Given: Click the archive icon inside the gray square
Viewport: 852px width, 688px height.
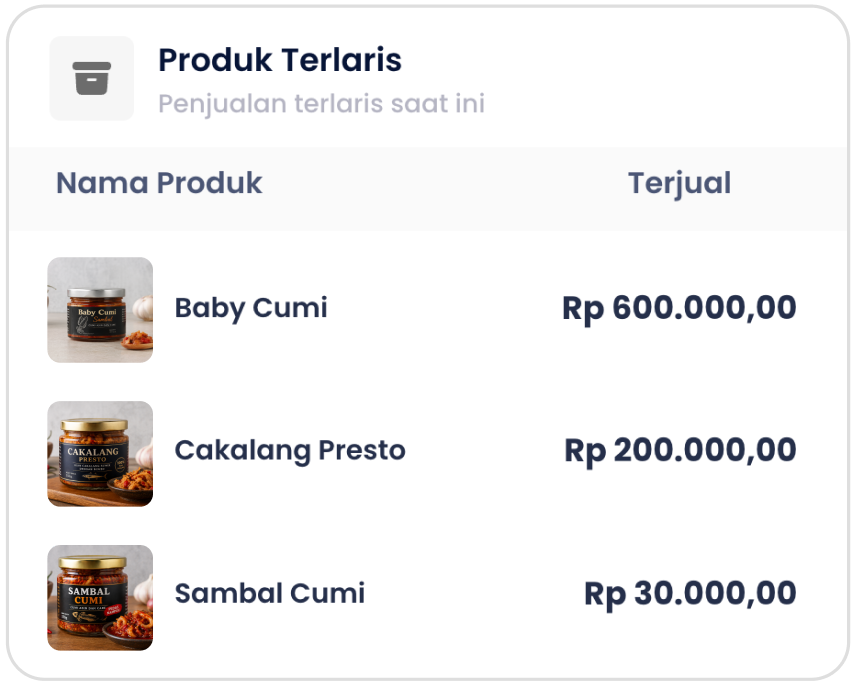Looking at the screenshot, I should point(91,77).
